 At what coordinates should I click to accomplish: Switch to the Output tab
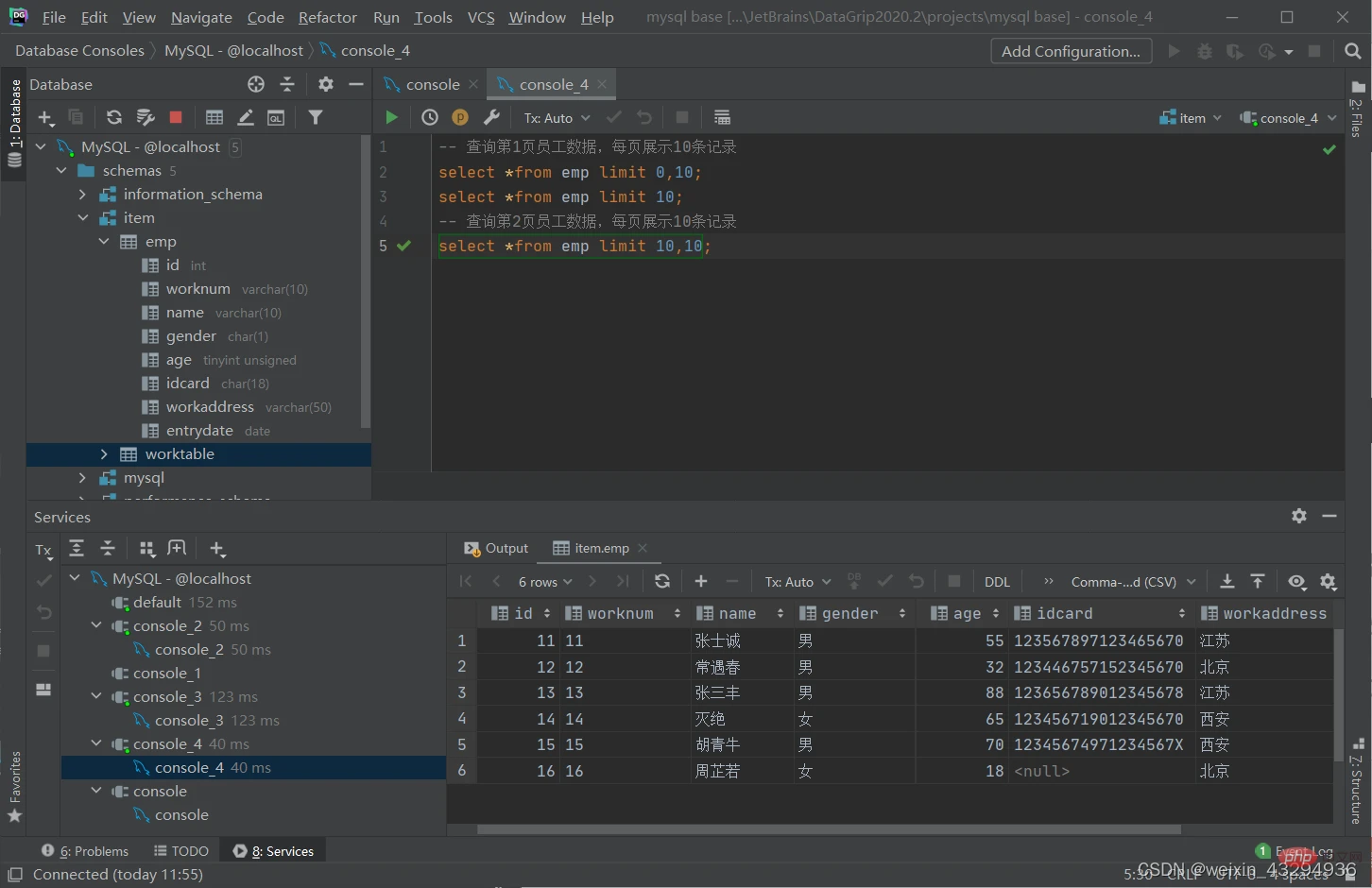496,548
